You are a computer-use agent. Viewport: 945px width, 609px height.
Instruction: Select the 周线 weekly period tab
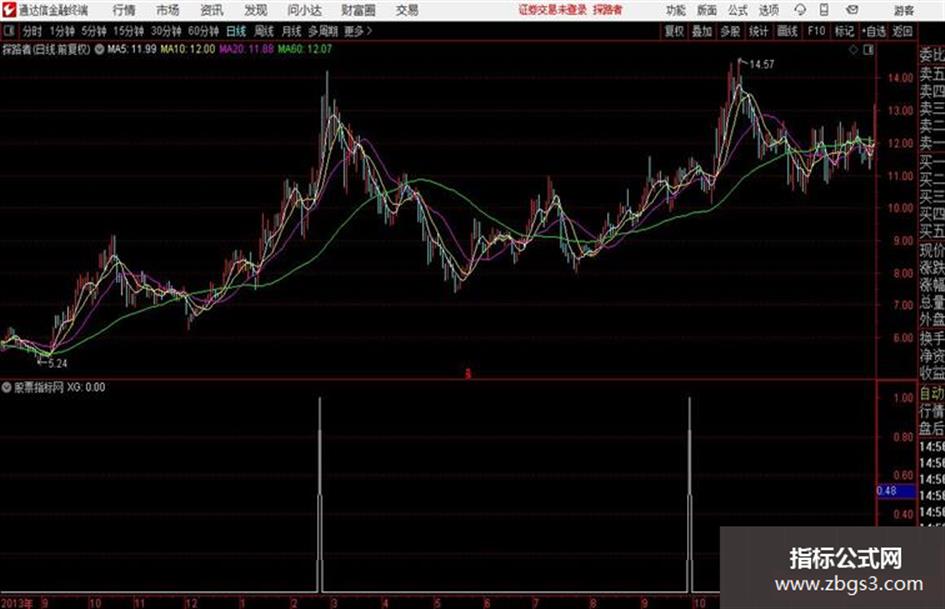263,31
